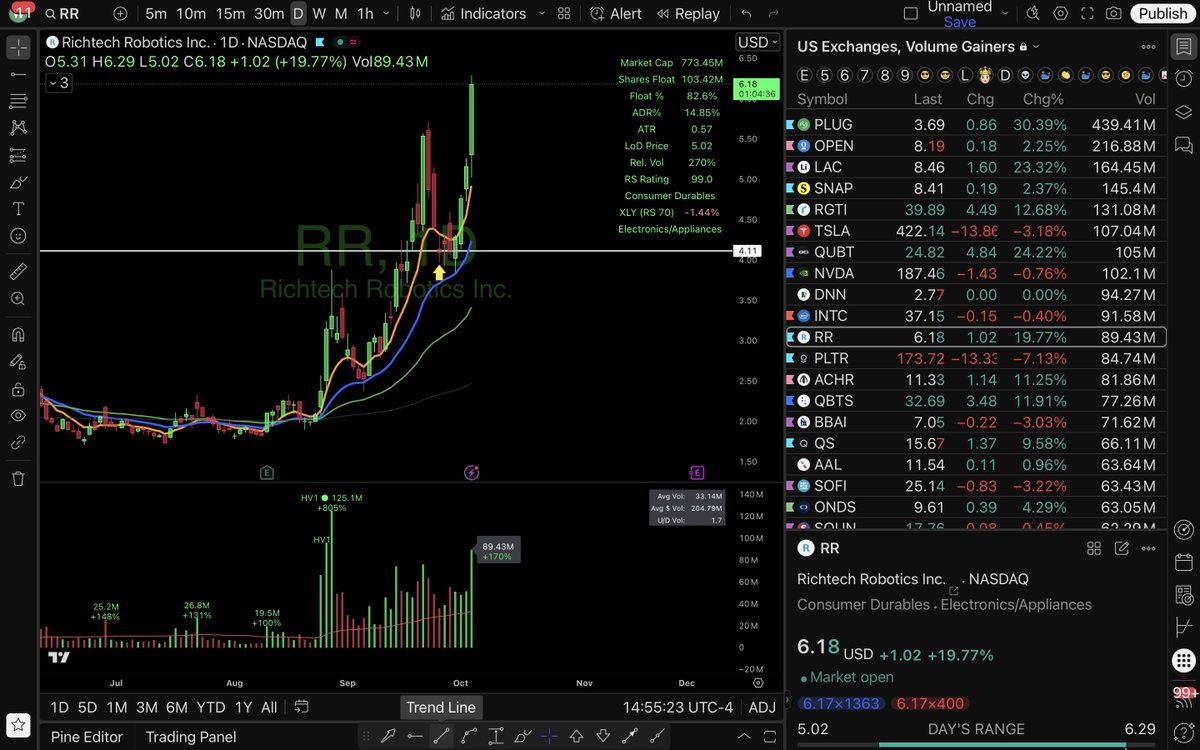Viewport: 1200px width, 750px height.
Task: Open the text annotation tool
Action: (x=18, y=209)
